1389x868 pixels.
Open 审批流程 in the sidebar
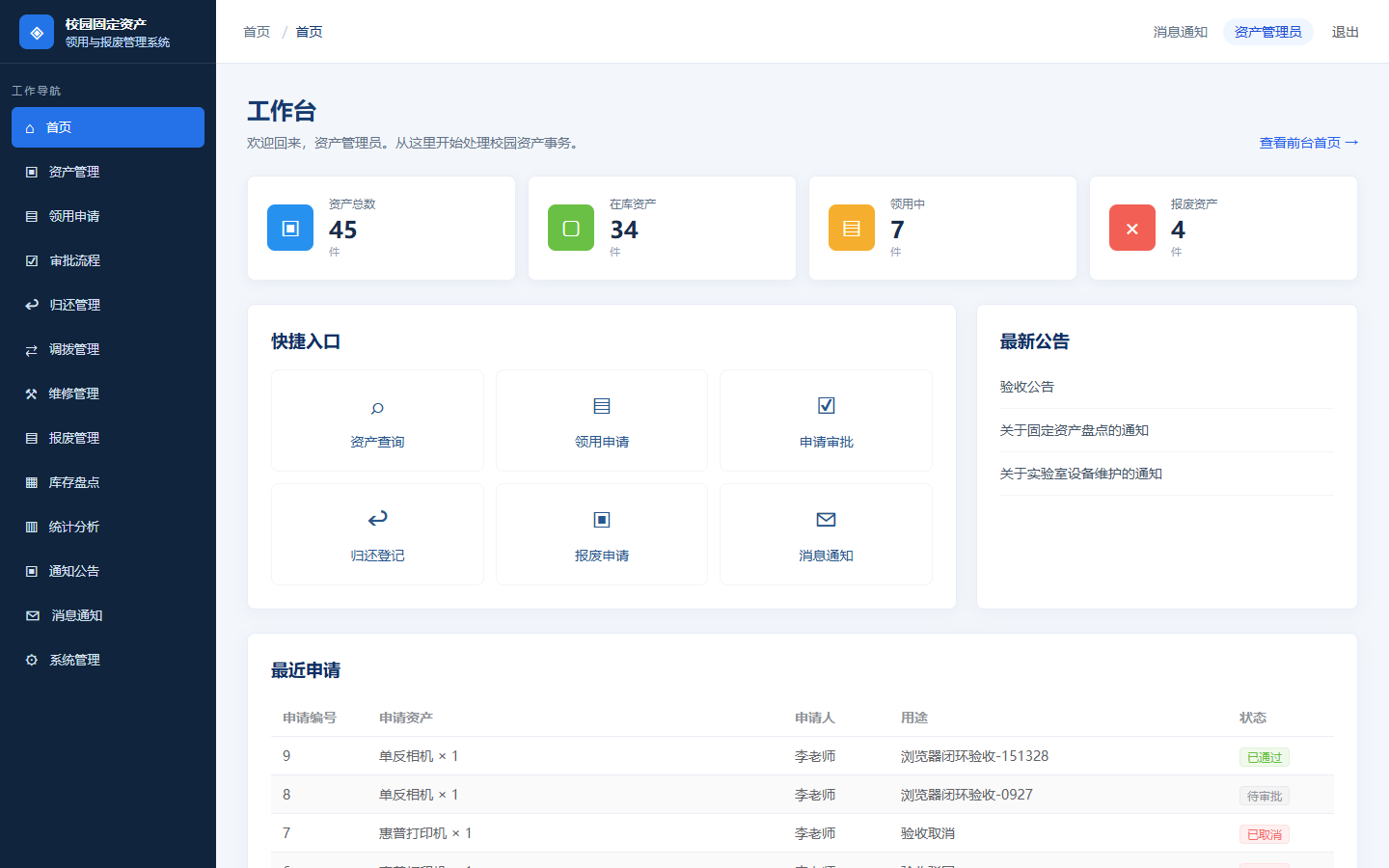[108, 260]
